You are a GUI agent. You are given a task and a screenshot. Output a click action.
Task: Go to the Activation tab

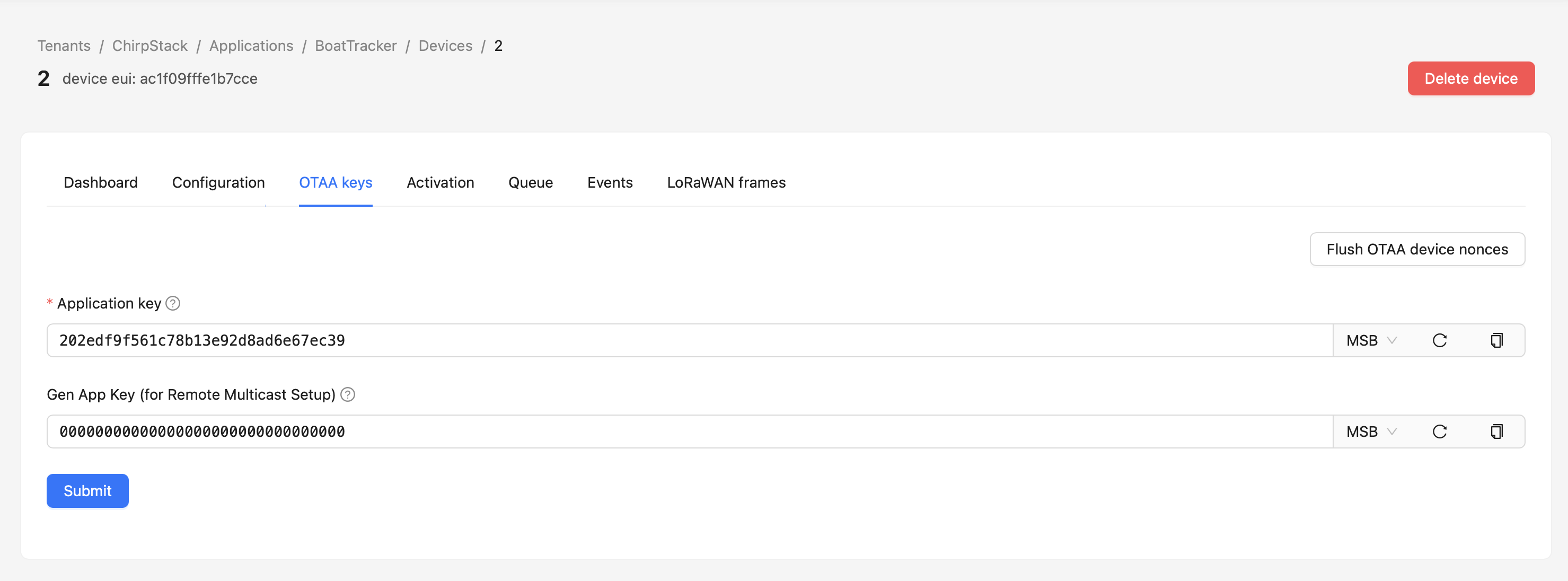point(440,183)
